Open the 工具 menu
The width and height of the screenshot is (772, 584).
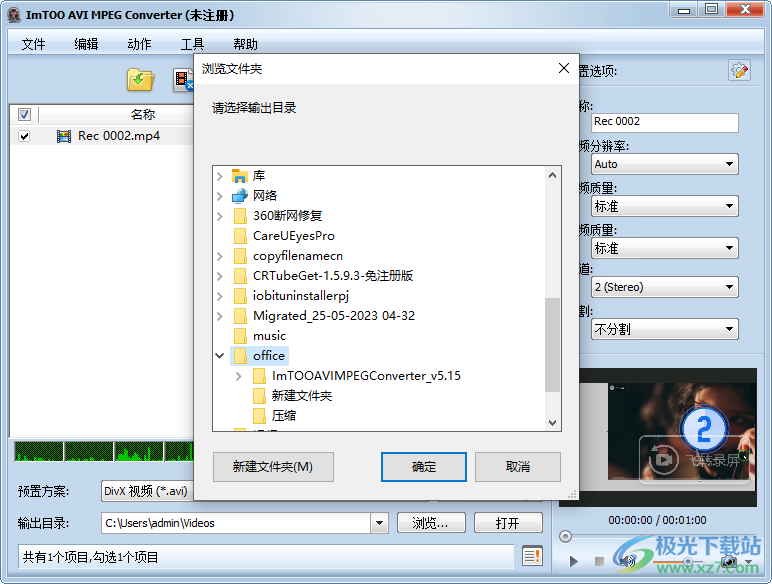click(192, 44)
